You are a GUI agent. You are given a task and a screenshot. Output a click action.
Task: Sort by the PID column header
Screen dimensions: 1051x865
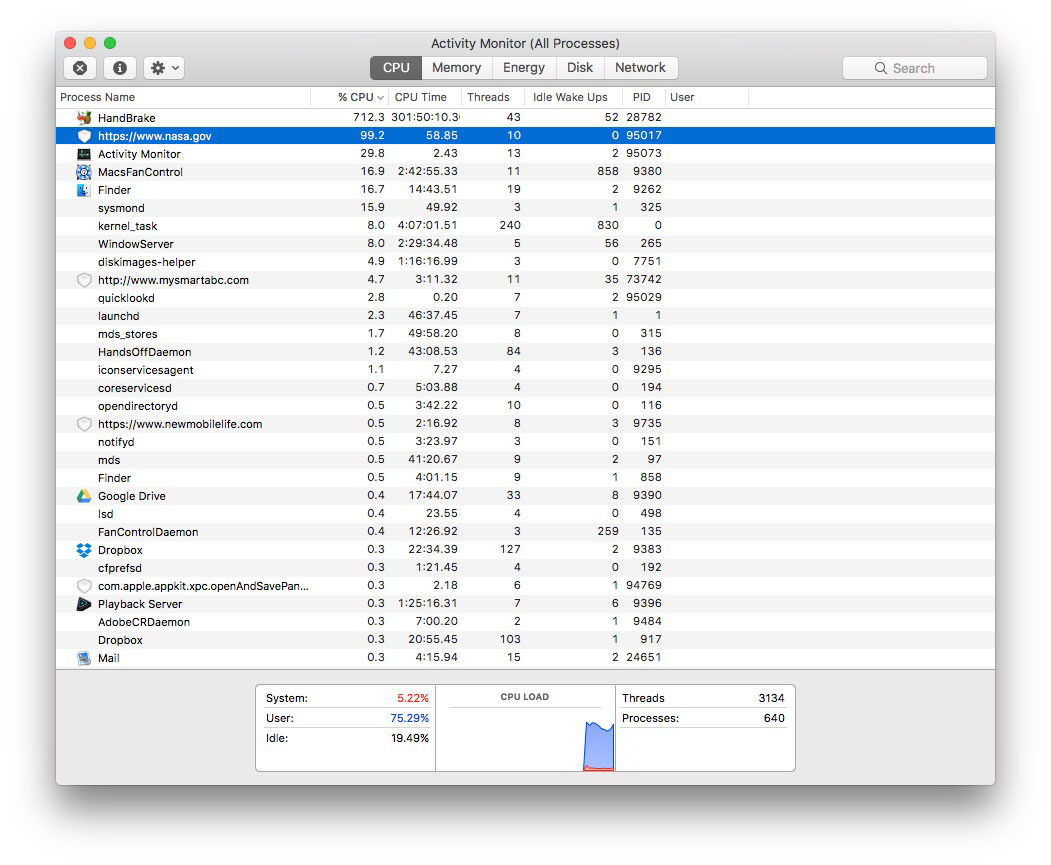pos(643,97)
